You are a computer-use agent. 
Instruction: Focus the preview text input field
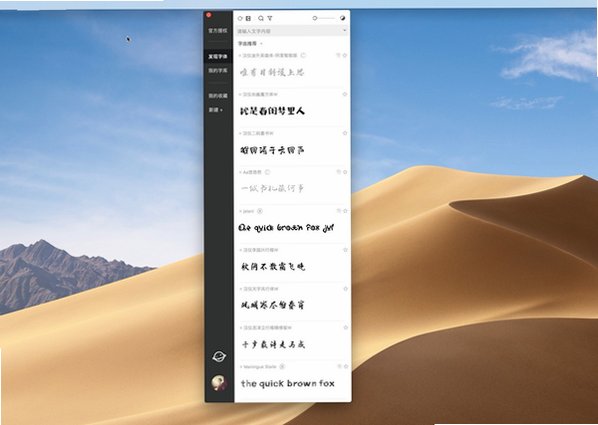coord(292,31)
